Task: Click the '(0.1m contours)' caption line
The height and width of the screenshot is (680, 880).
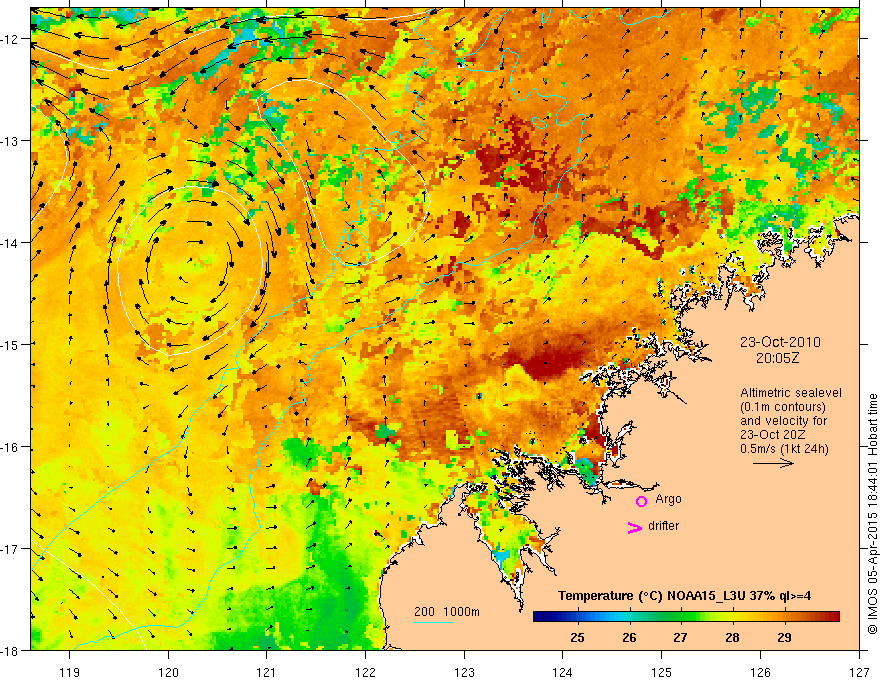Action: (x=783, y=407)
